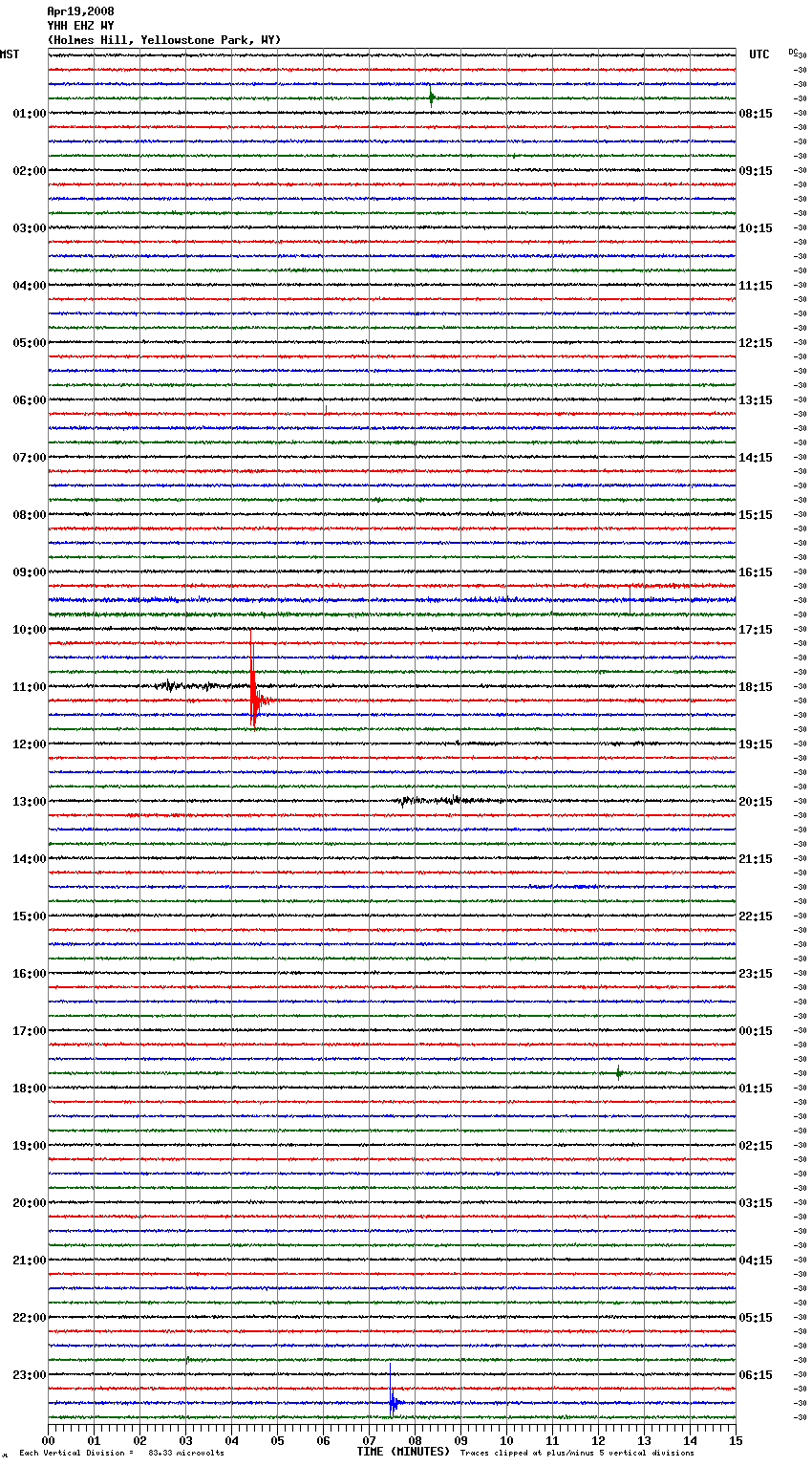
Task: Click the UTC axis header
Action: tap(759, 54)
